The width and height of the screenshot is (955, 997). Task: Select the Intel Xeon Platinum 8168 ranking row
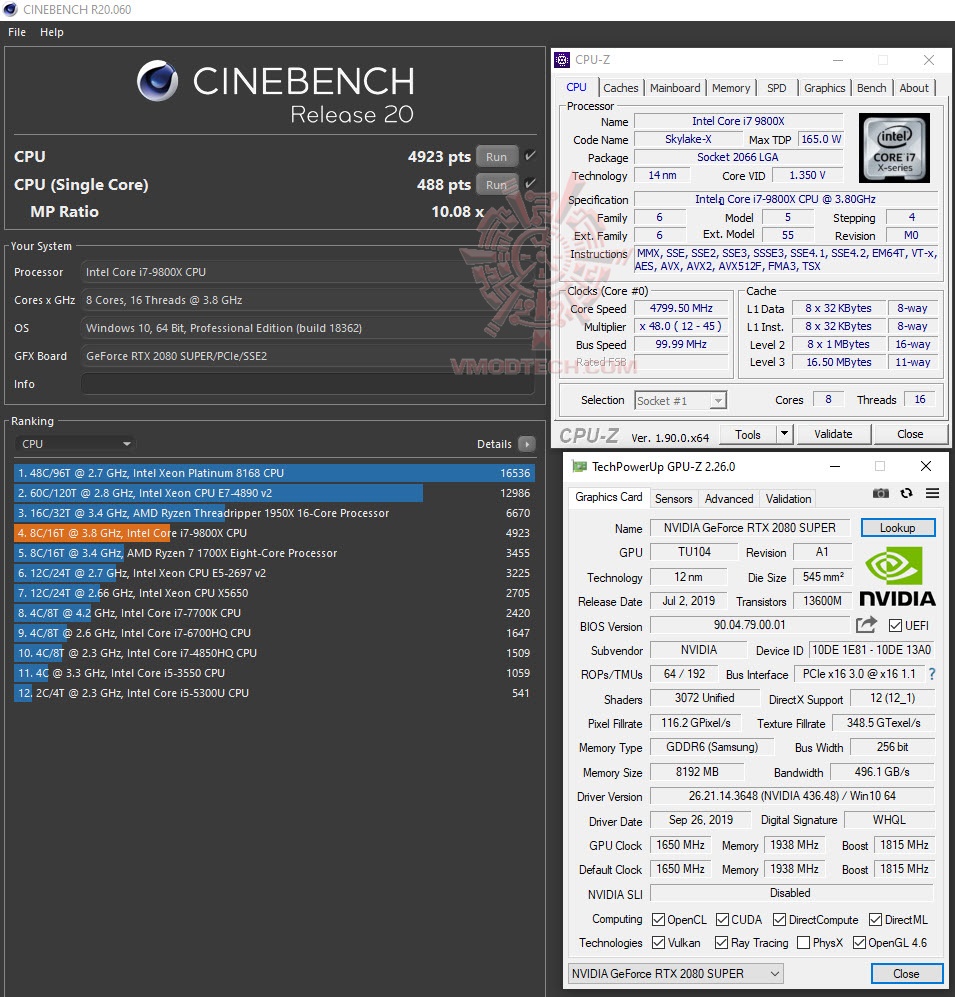point(274,473)
